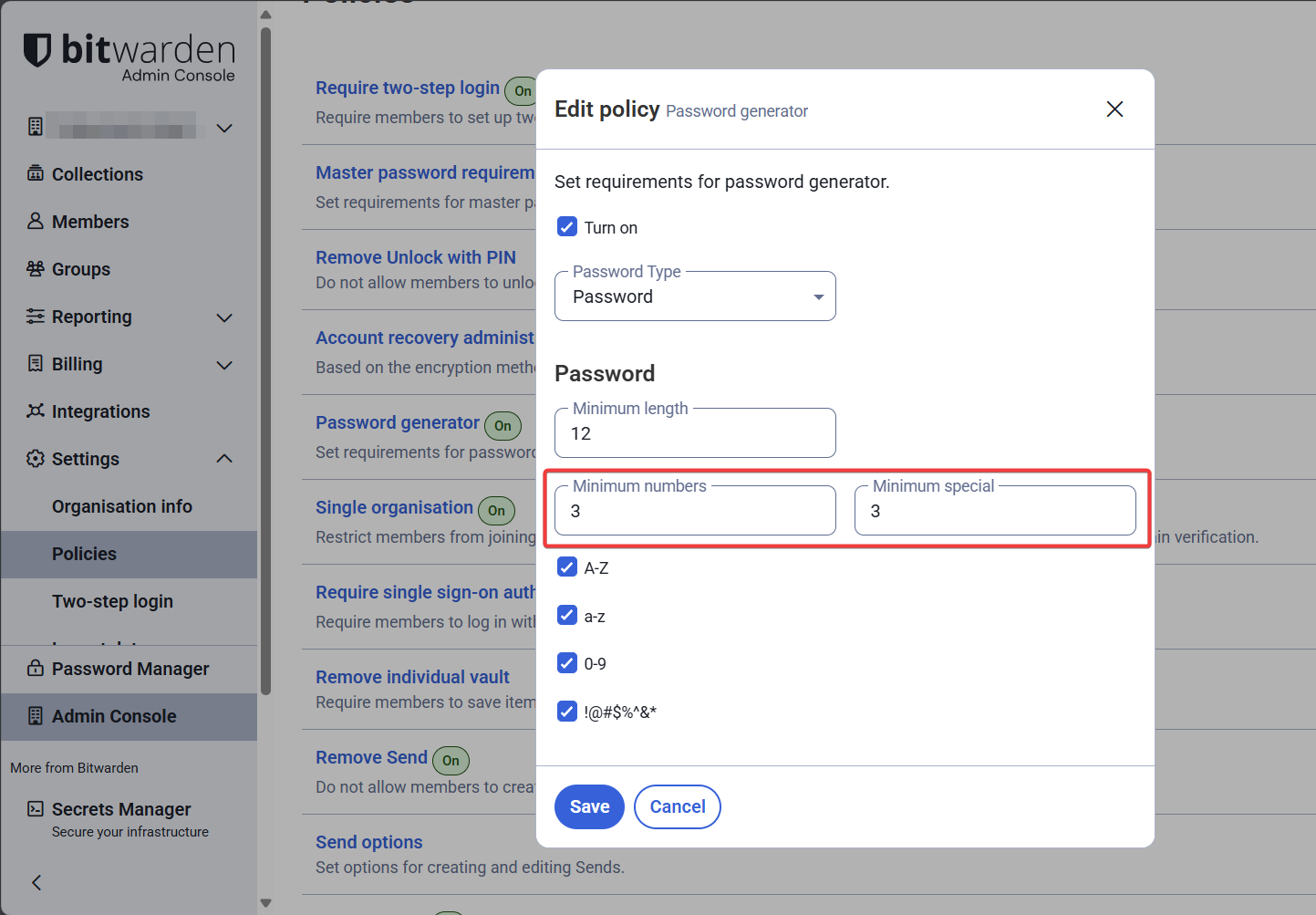Open Single organisation policy

coord(394,507)
